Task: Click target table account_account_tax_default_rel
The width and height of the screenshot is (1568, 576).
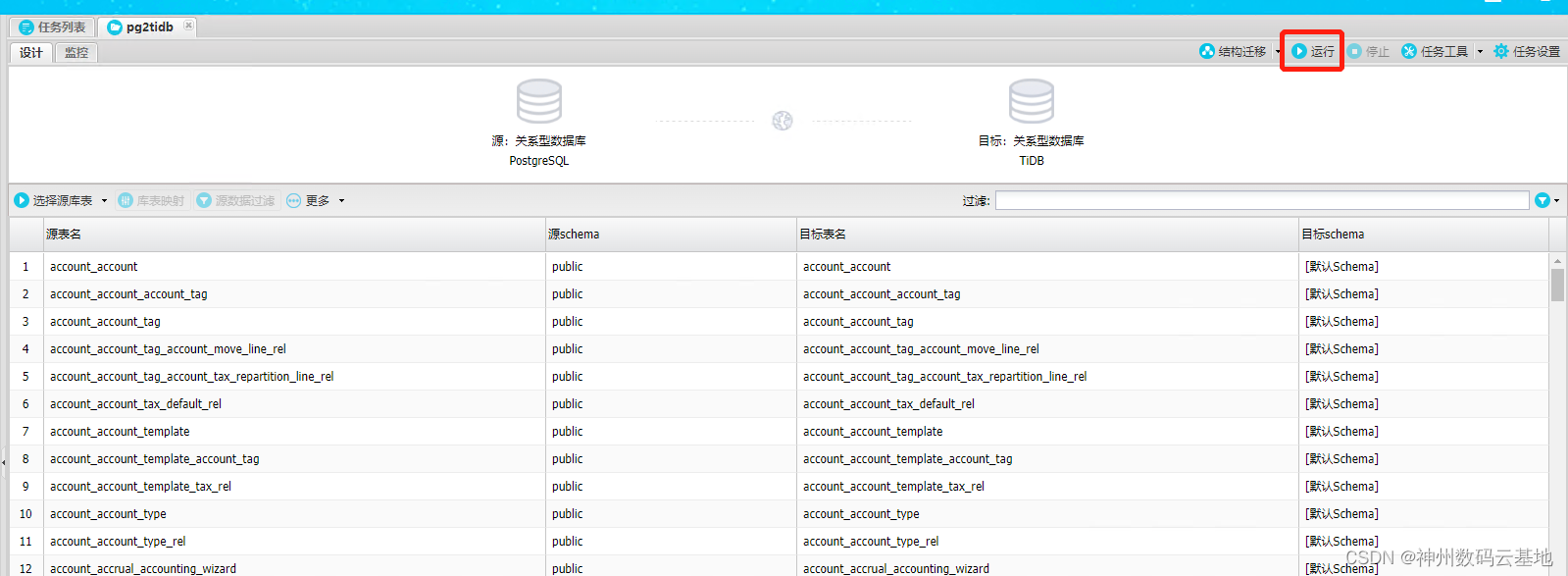Action: pos(888,404)
